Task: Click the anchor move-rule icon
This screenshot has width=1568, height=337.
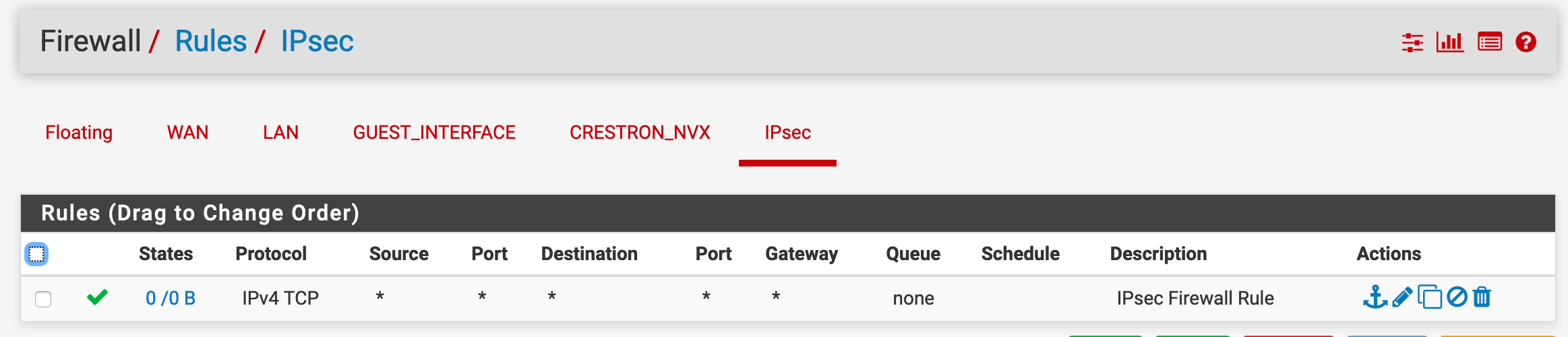Action: coord(1375,297)
